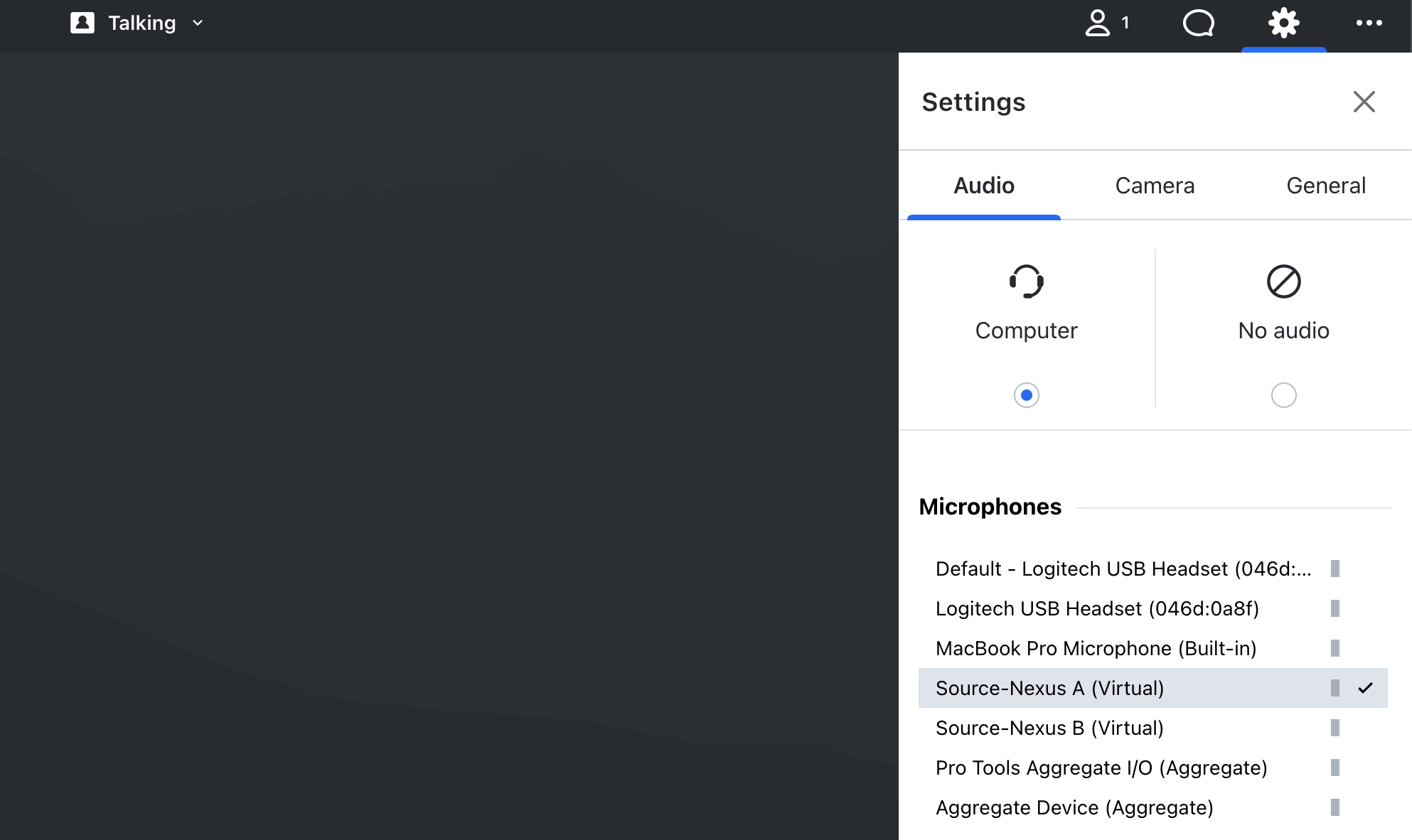Click the No audio prohibited icon

tap(1283, 281)
